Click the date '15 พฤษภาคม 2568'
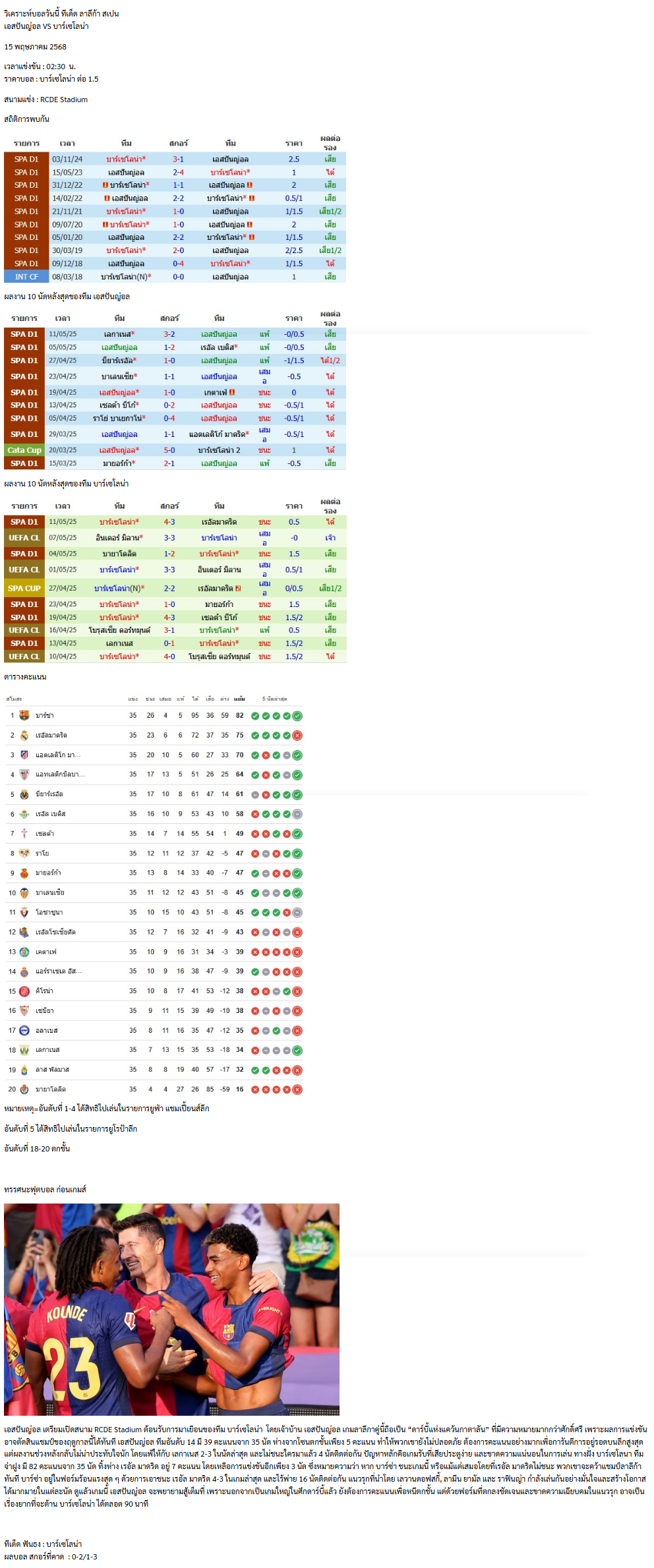This screenshot has height=1568, width=654. 35,47
